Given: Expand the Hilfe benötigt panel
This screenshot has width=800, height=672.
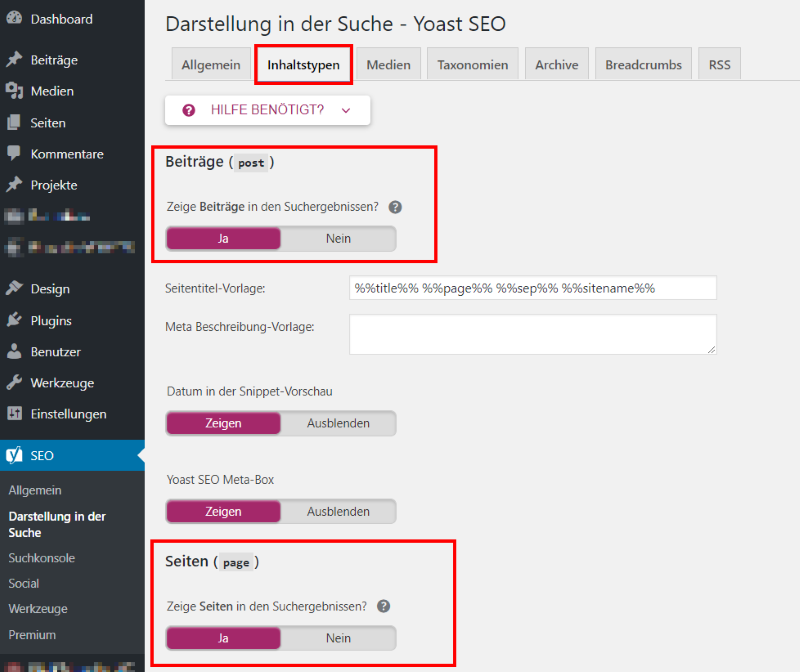Looking at the screenshot, I should [x=267, y=110].
